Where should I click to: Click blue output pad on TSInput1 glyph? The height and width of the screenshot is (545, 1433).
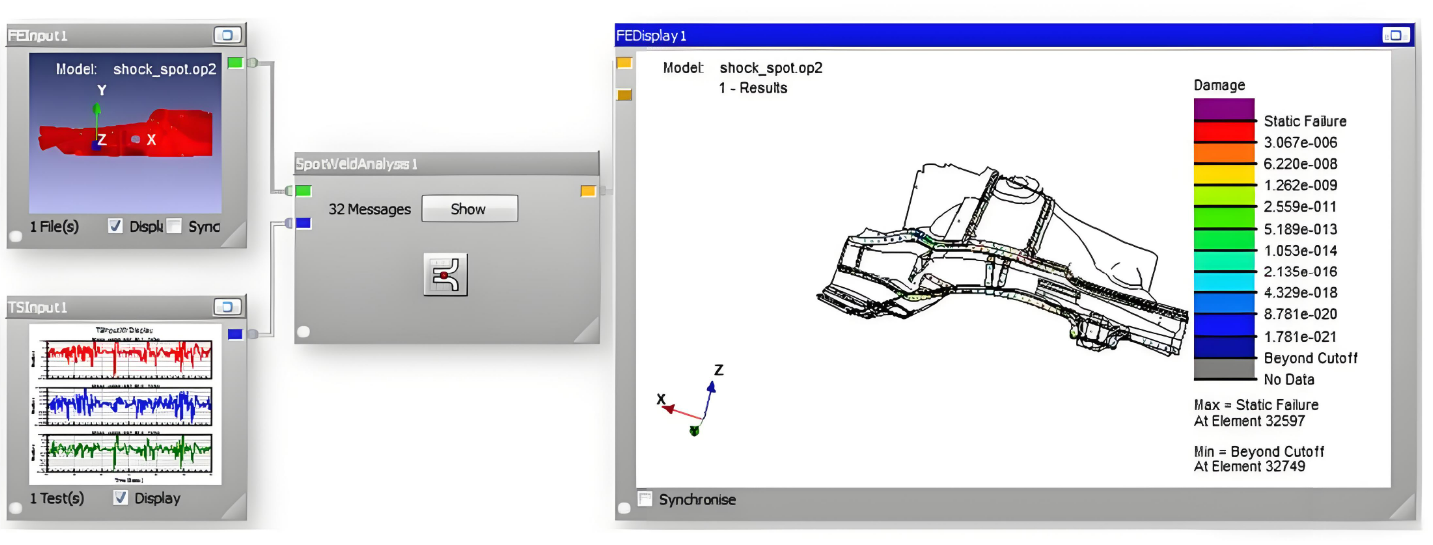pos(235,334)
